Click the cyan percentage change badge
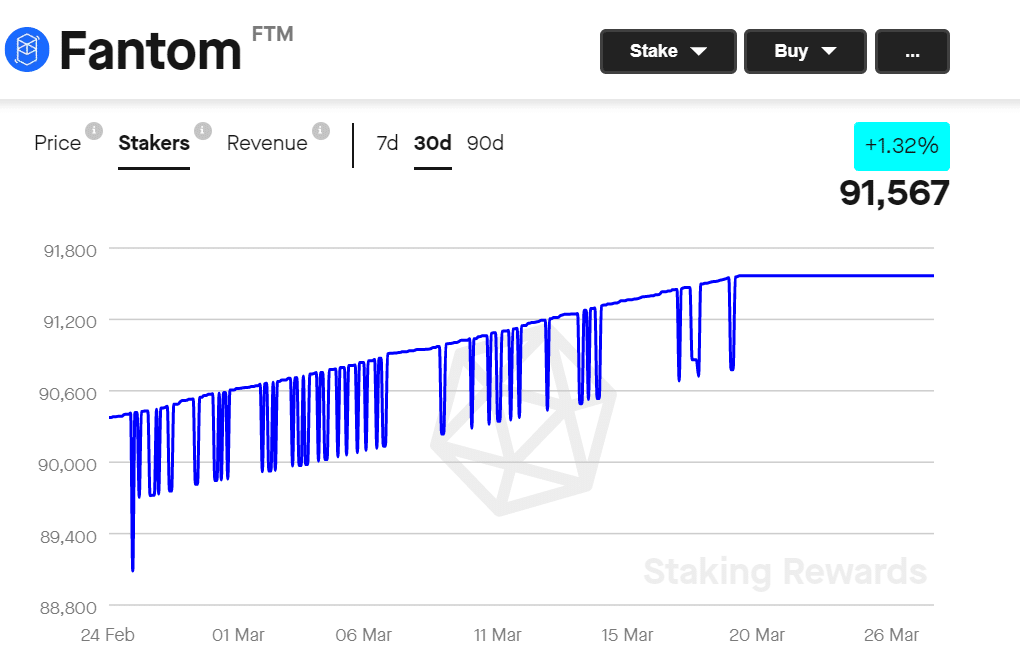The height and width of the screenshot is (652, 1020). point(901,146)
